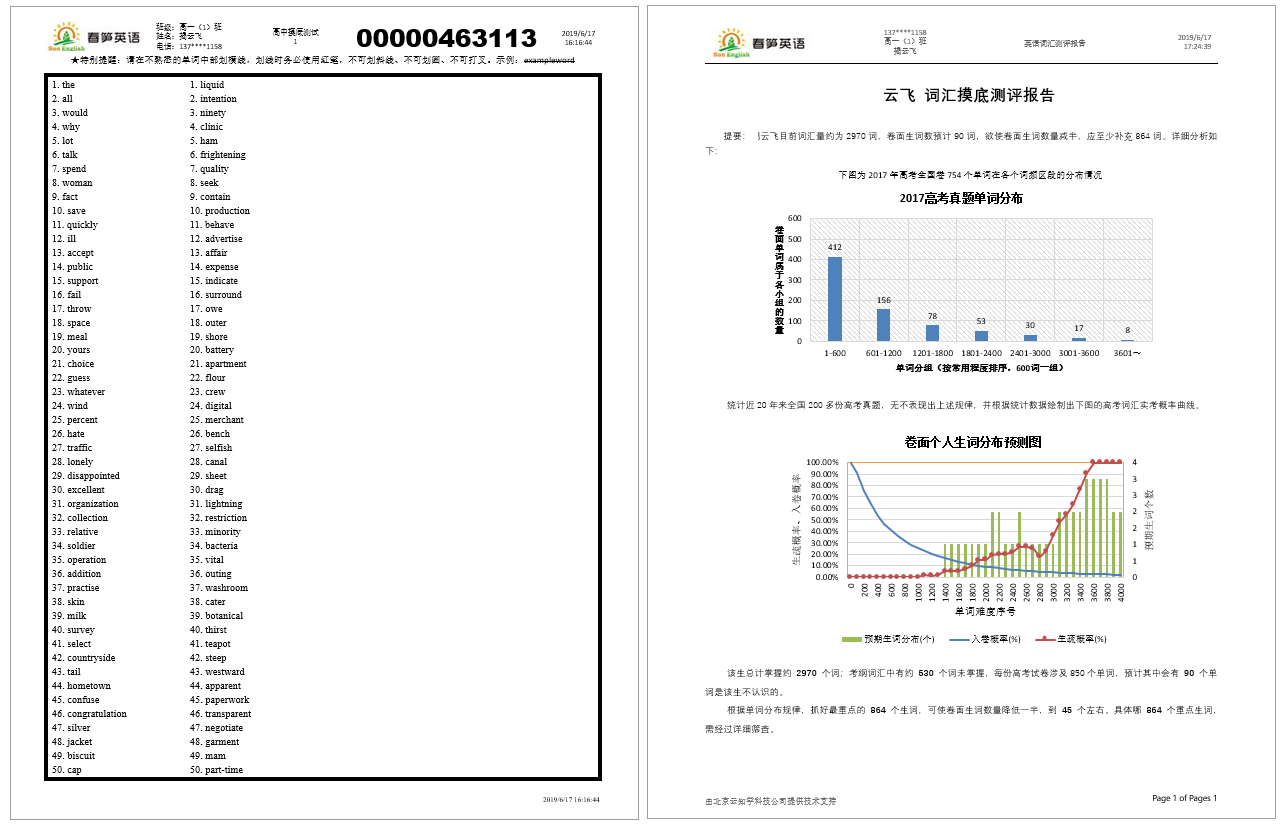Click the bar labeled 412 in the 2017 chart
Image resolution: width=1280 pixels, height=825 pixels.
coord(834,299)
